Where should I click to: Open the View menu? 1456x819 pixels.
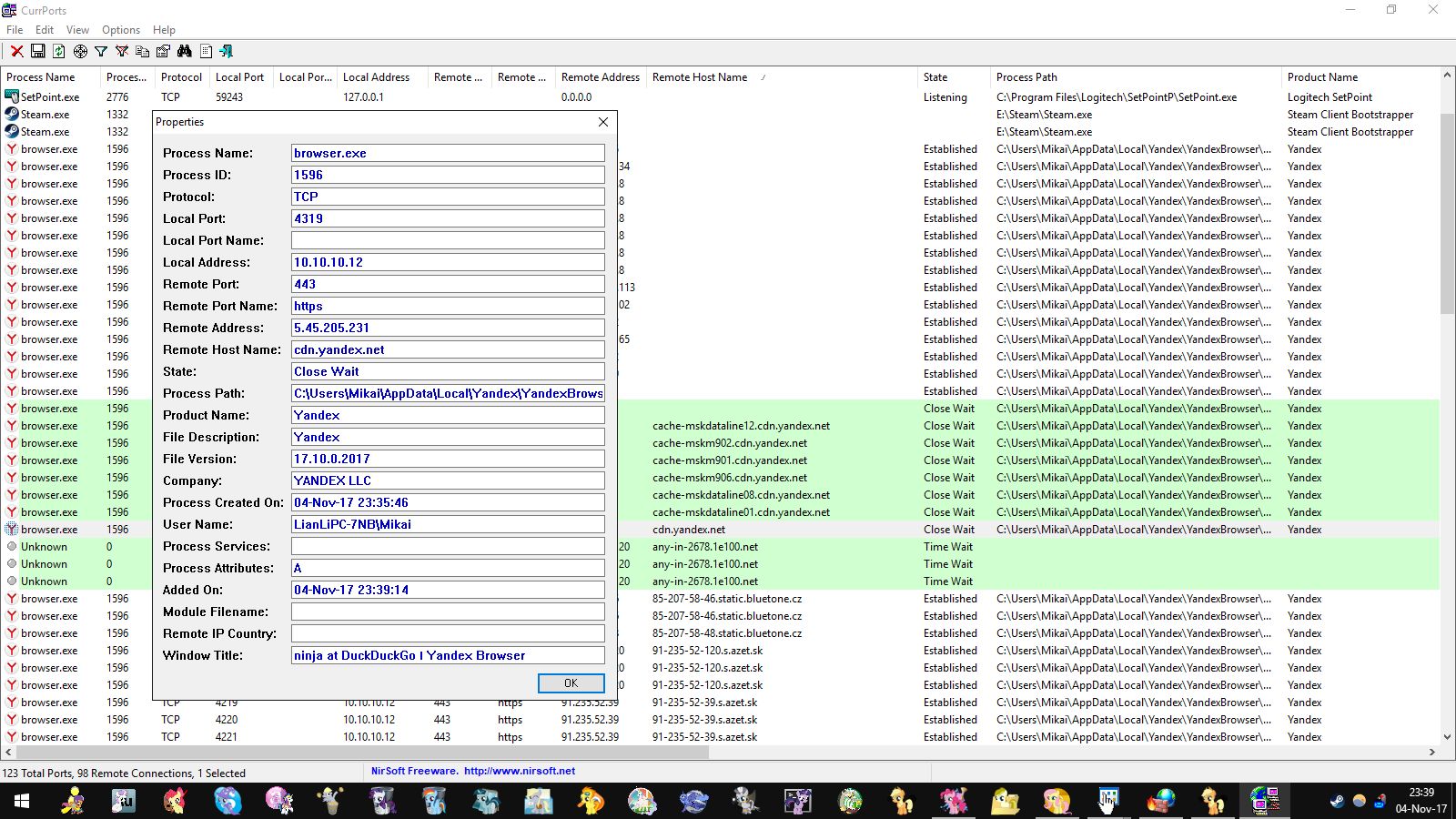pyautogui.click(x=77, y=30)
